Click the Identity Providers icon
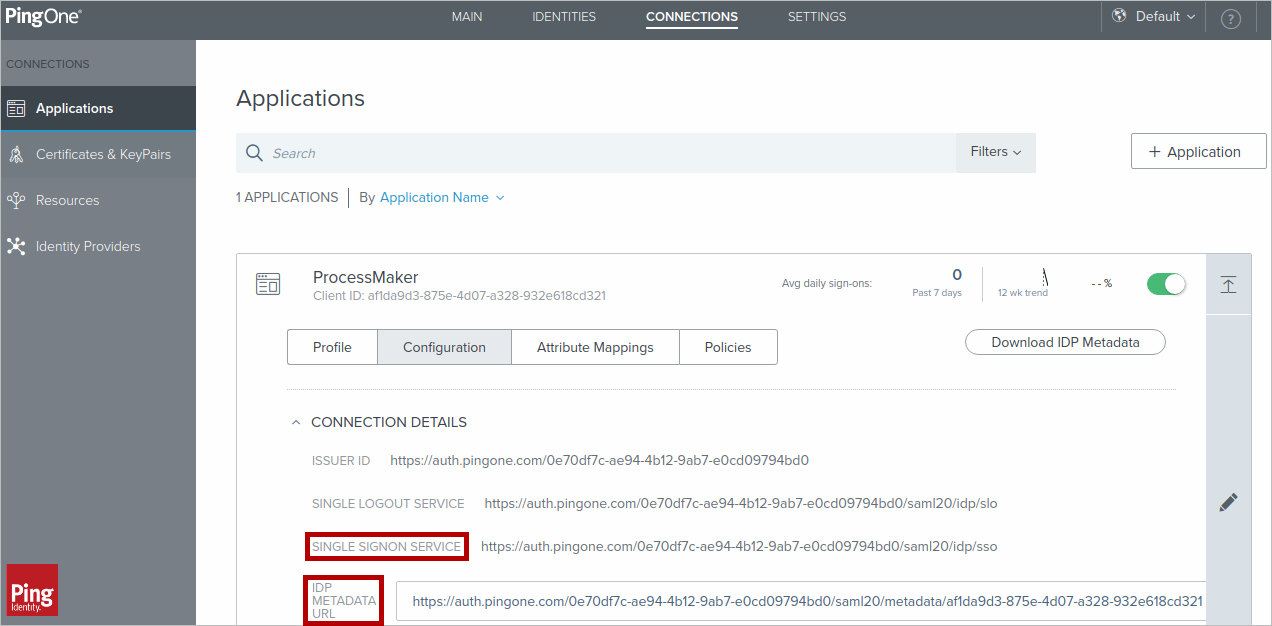 tap(16, 246)
